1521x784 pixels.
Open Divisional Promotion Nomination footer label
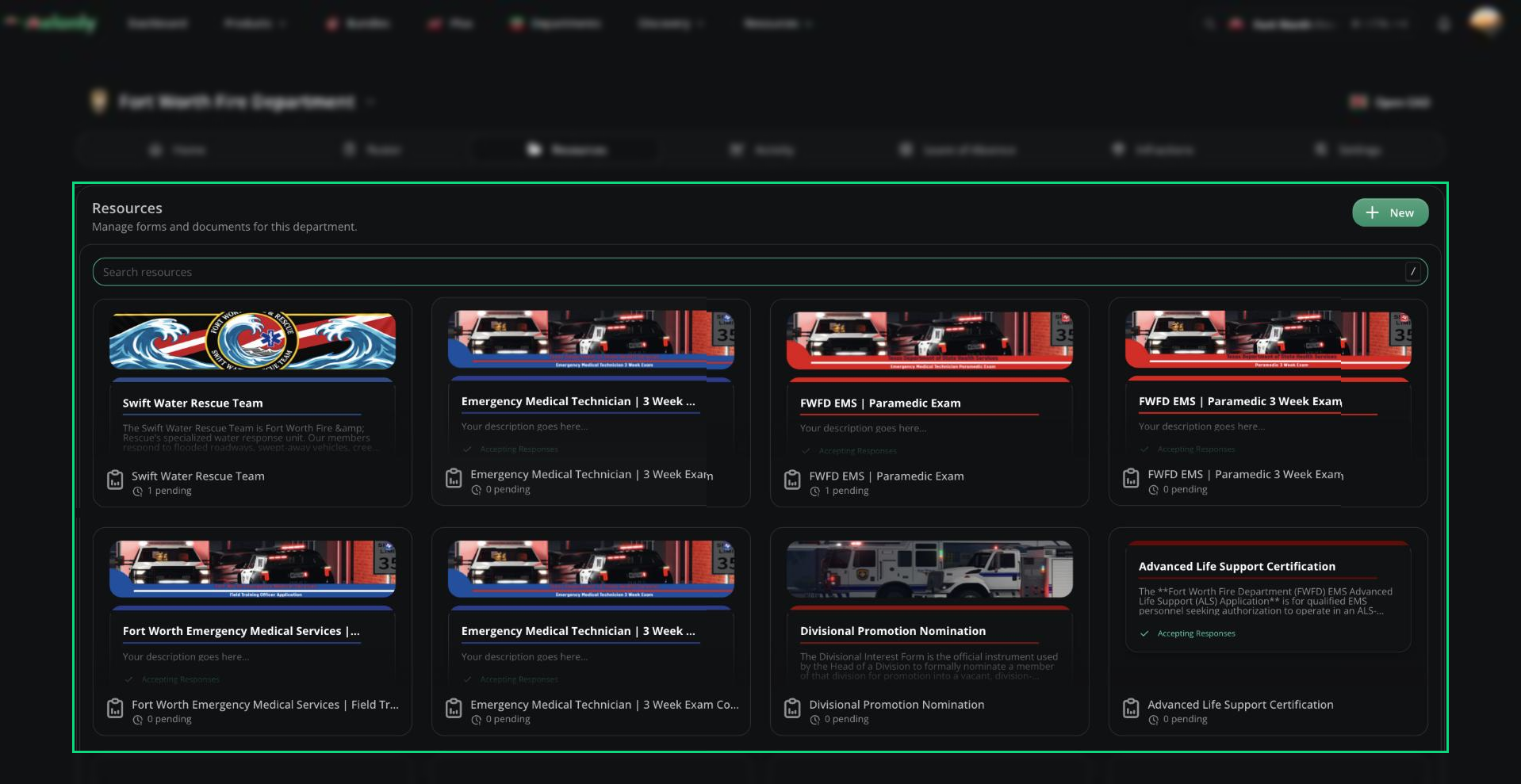pos(896,704)
